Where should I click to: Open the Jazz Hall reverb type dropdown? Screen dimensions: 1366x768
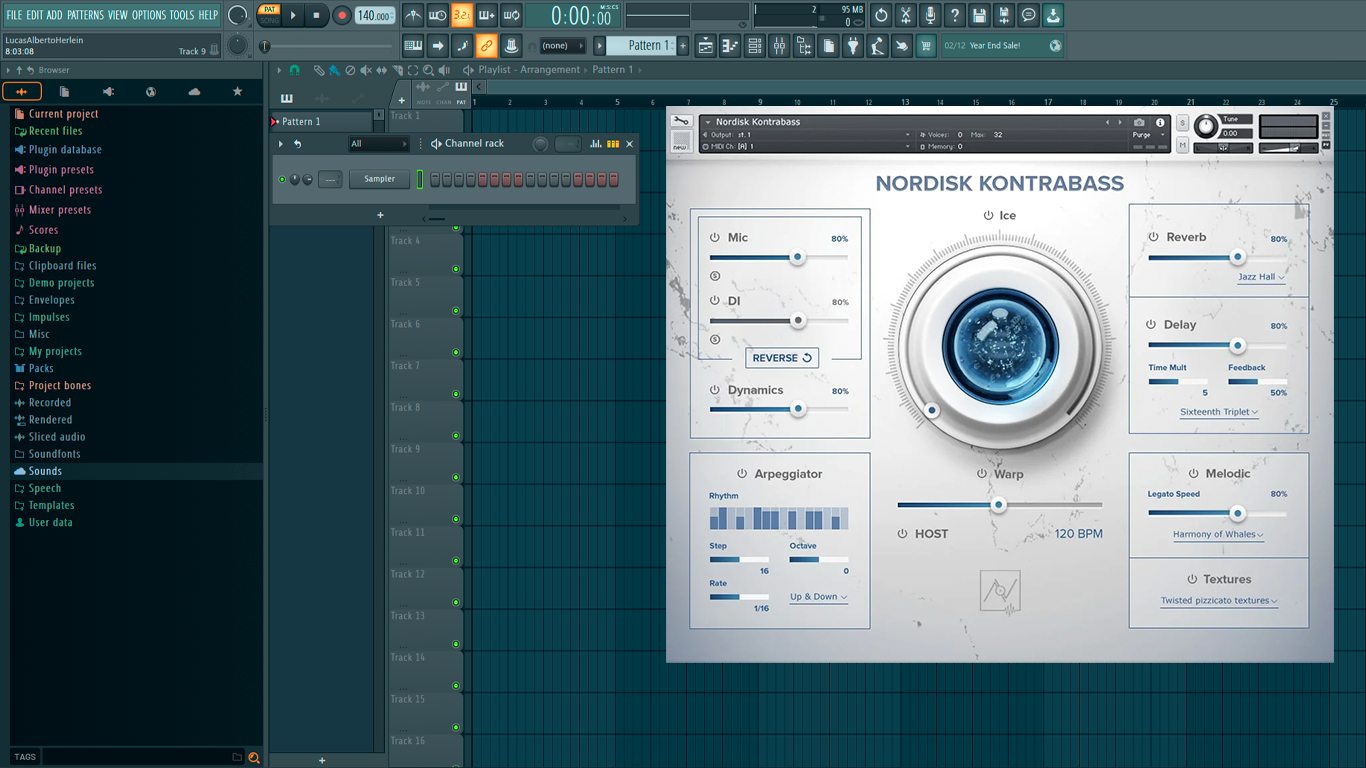click(1261, 277)
